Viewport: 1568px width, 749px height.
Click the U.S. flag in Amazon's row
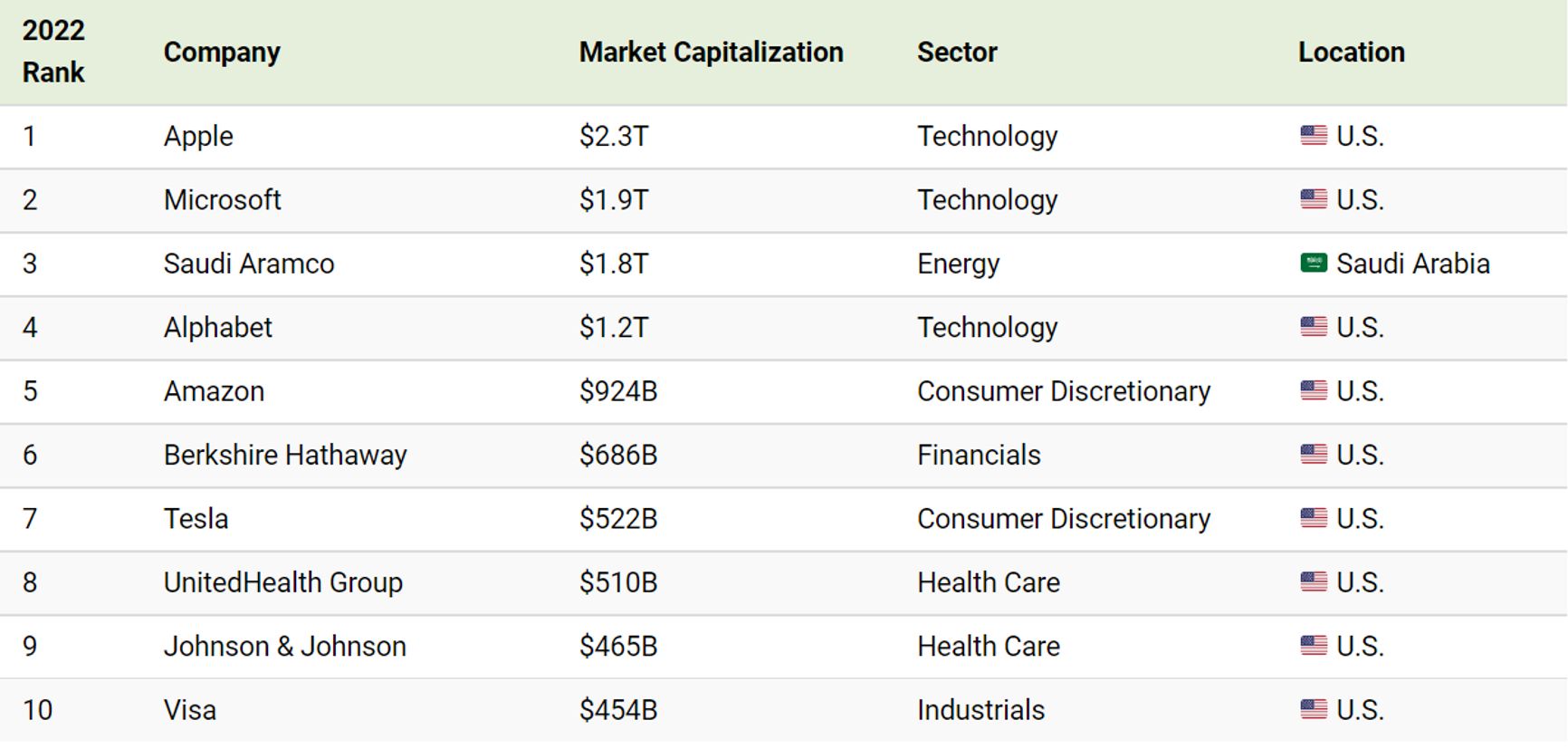[x=1313, y=391]
